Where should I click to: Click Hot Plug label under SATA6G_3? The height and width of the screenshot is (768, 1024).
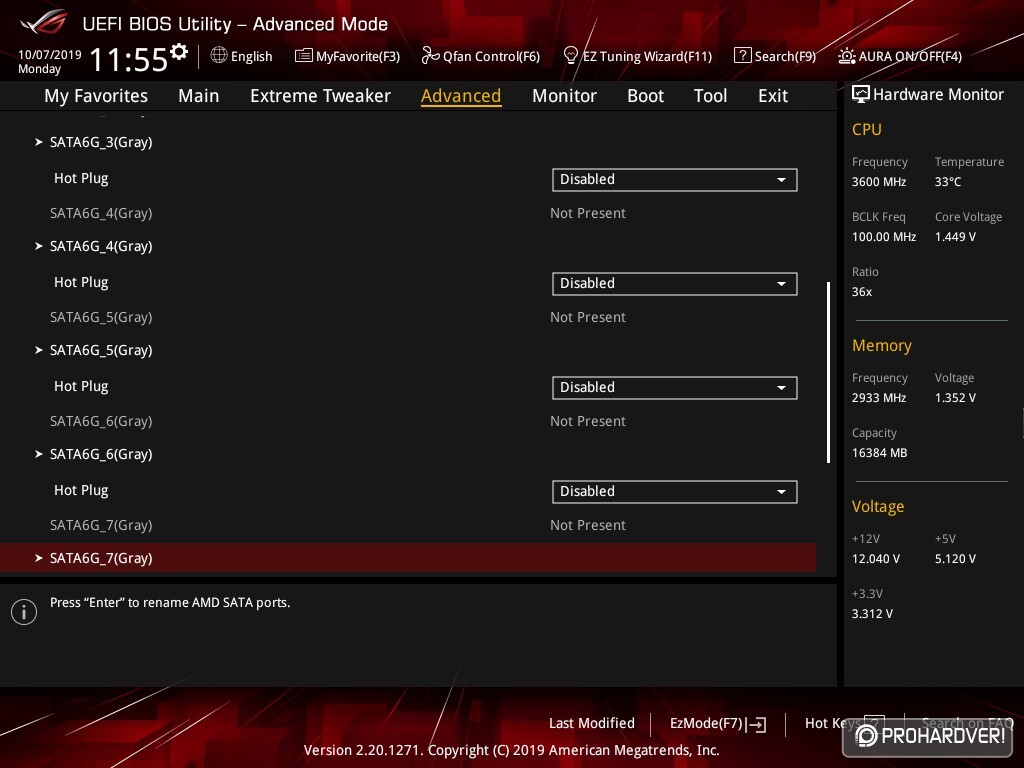click(x=81, y=178)
